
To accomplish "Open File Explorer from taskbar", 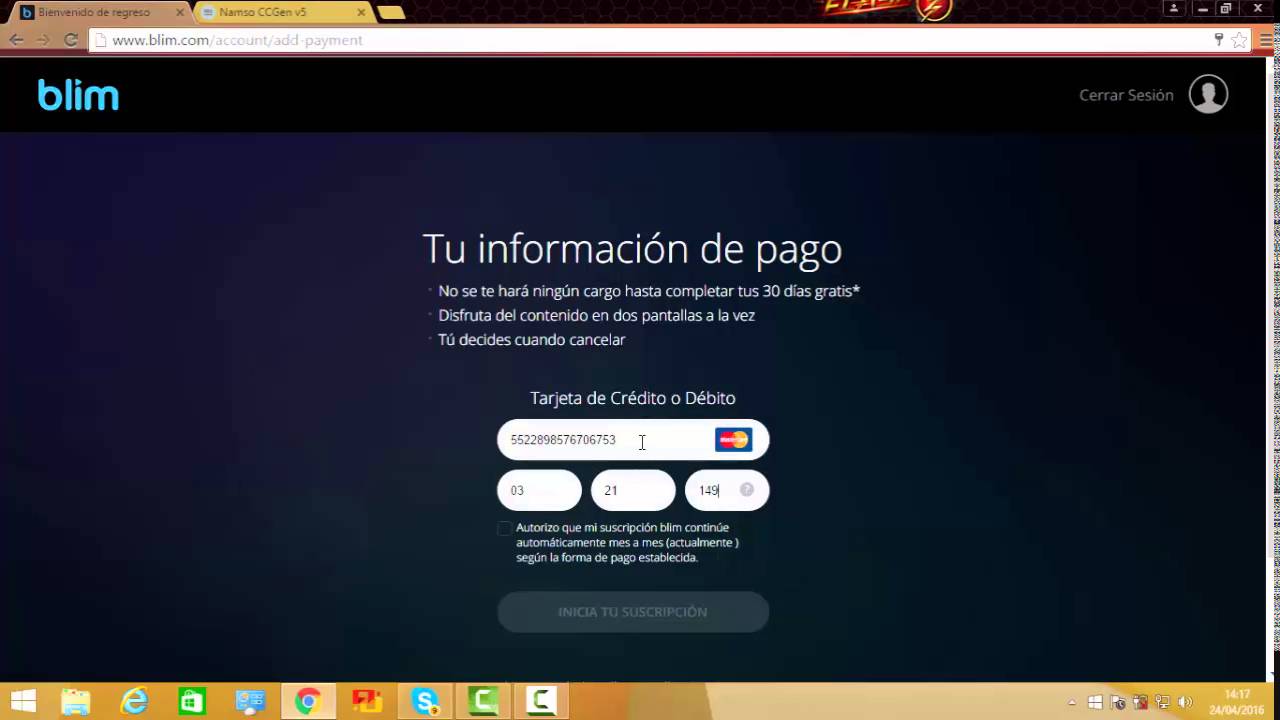I will (x=76, y=702).
